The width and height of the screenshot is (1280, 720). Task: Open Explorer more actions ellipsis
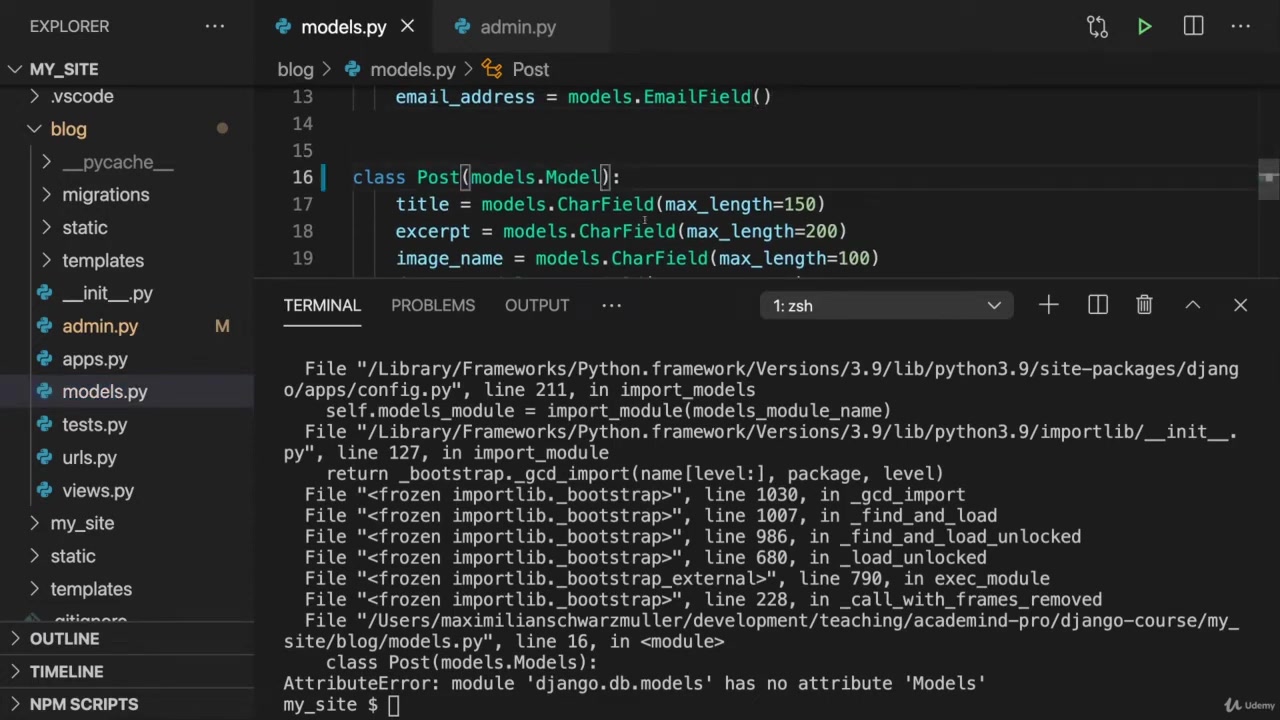pyautogui.click(x=215, y=27)
